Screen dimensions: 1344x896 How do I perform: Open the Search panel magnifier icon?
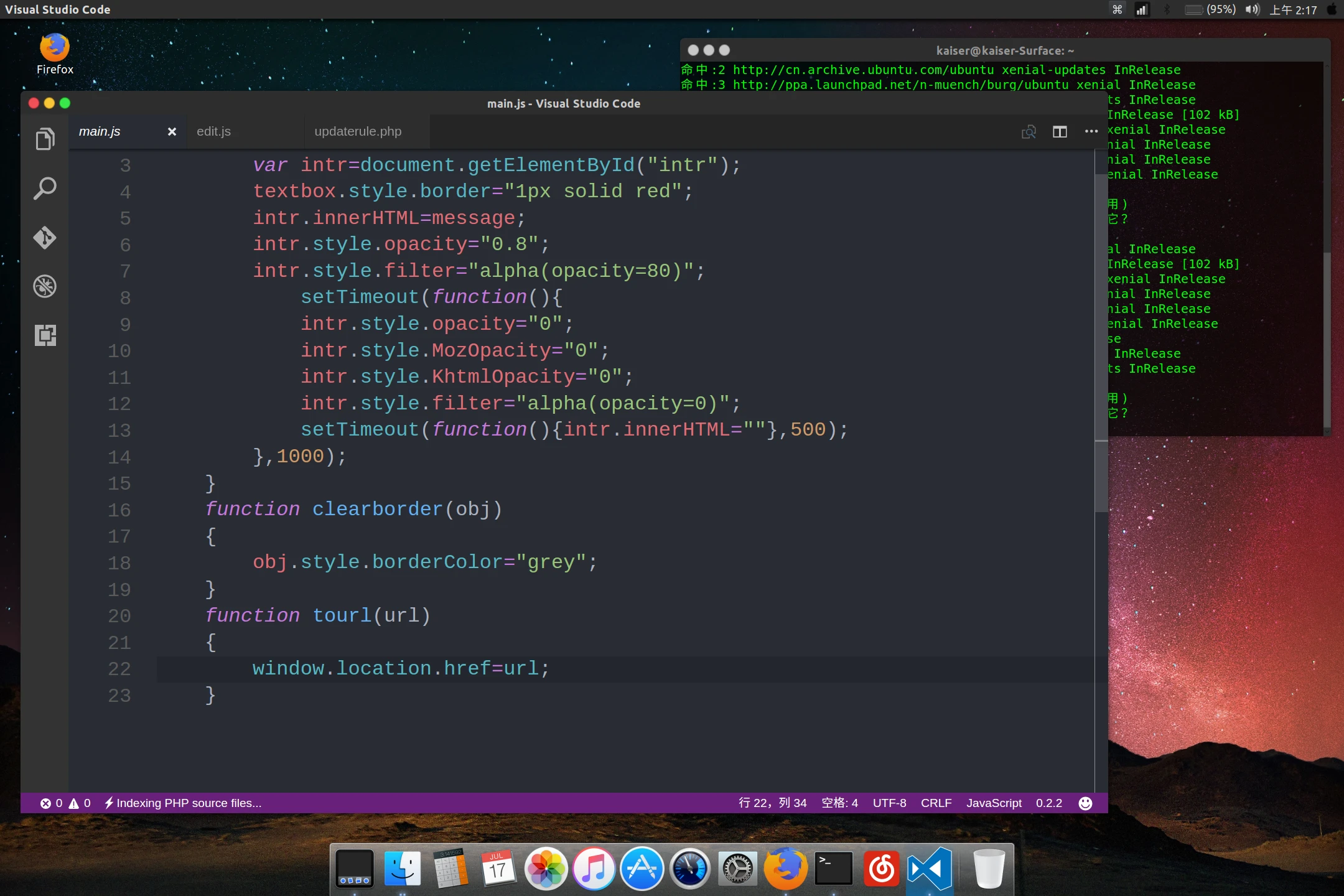[45, 188]
